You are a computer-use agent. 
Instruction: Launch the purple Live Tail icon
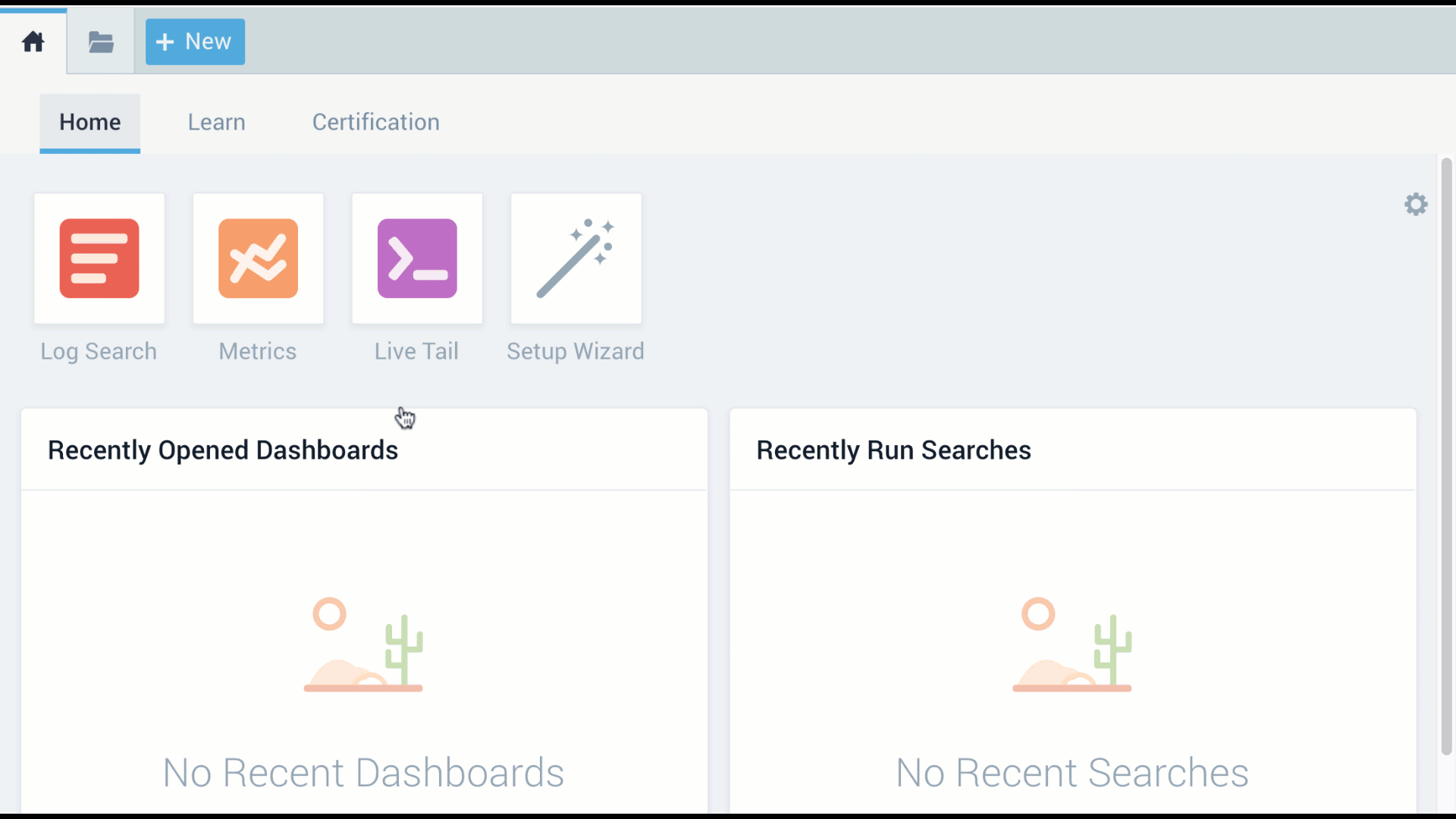417,259
